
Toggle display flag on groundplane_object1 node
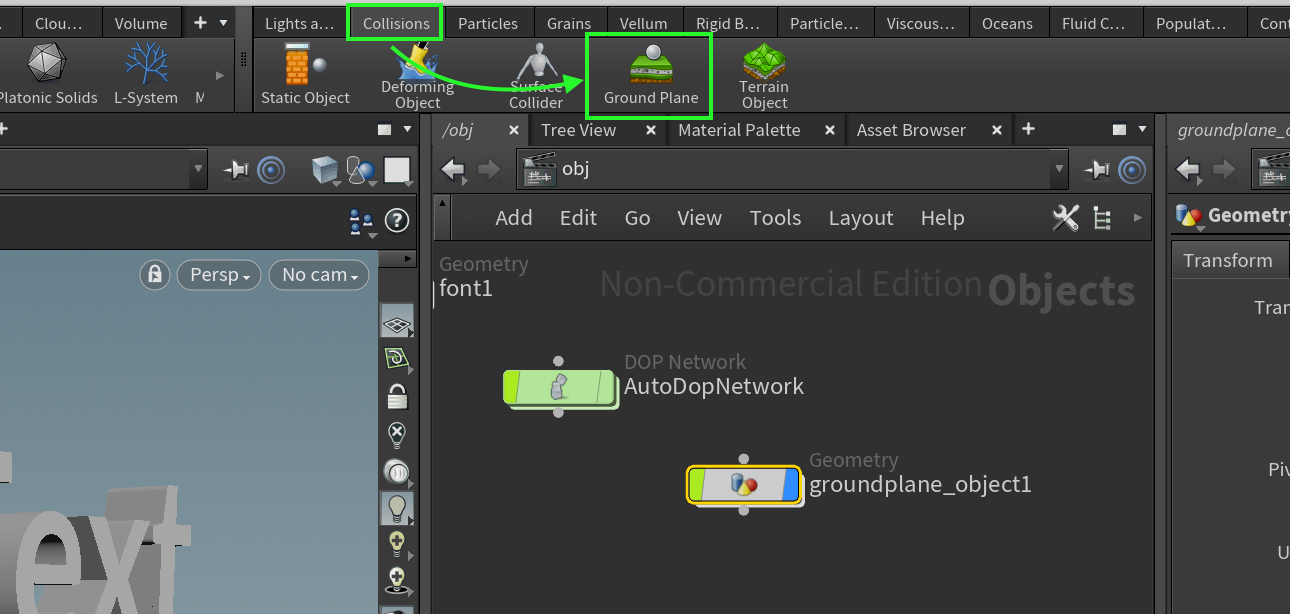click(789, 485)
